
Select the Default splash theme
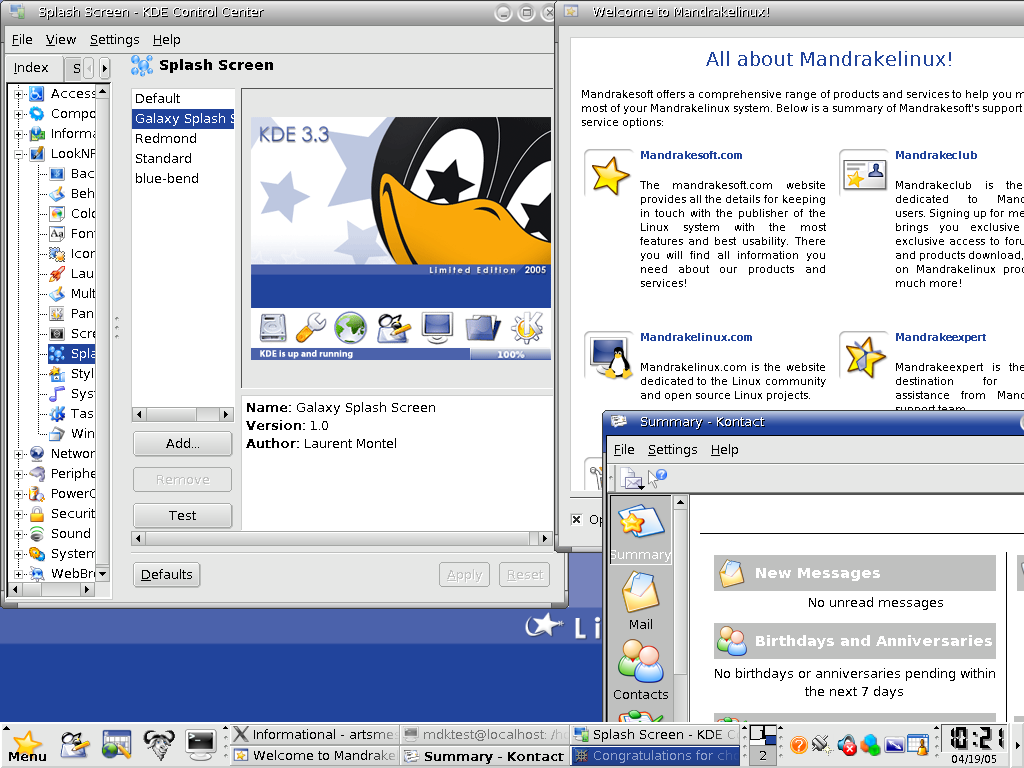[157, 99]
